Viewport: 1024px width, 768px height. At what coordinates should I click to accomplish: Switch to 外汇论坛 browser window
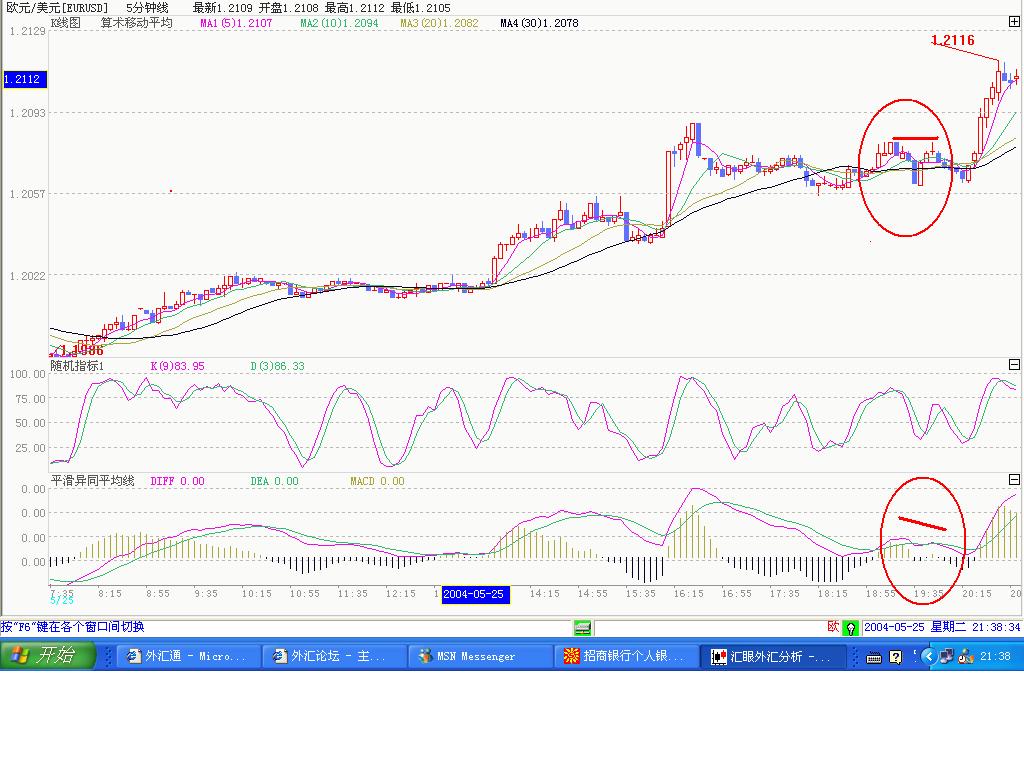pyautogui.click(x=333, y=656)
